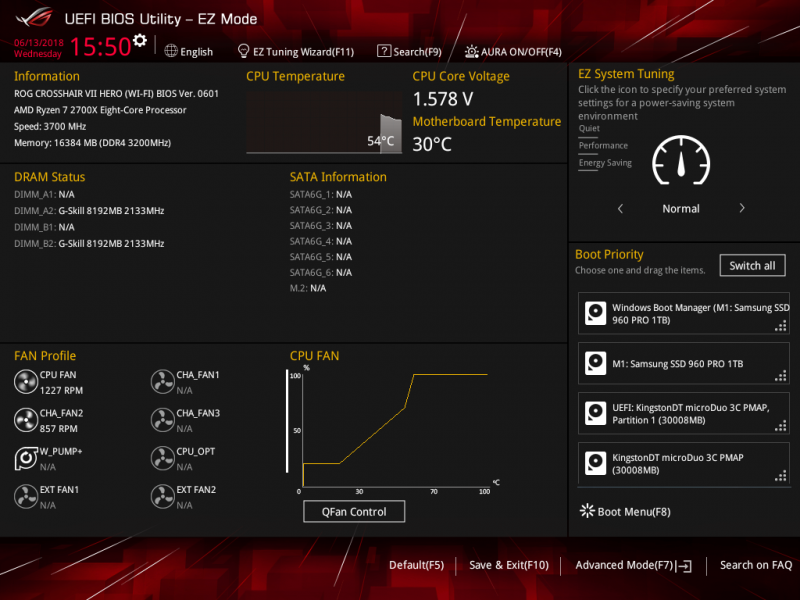Click the AURA light icon
Viewport: 800px width, 600px height.
tap(471, 52)
